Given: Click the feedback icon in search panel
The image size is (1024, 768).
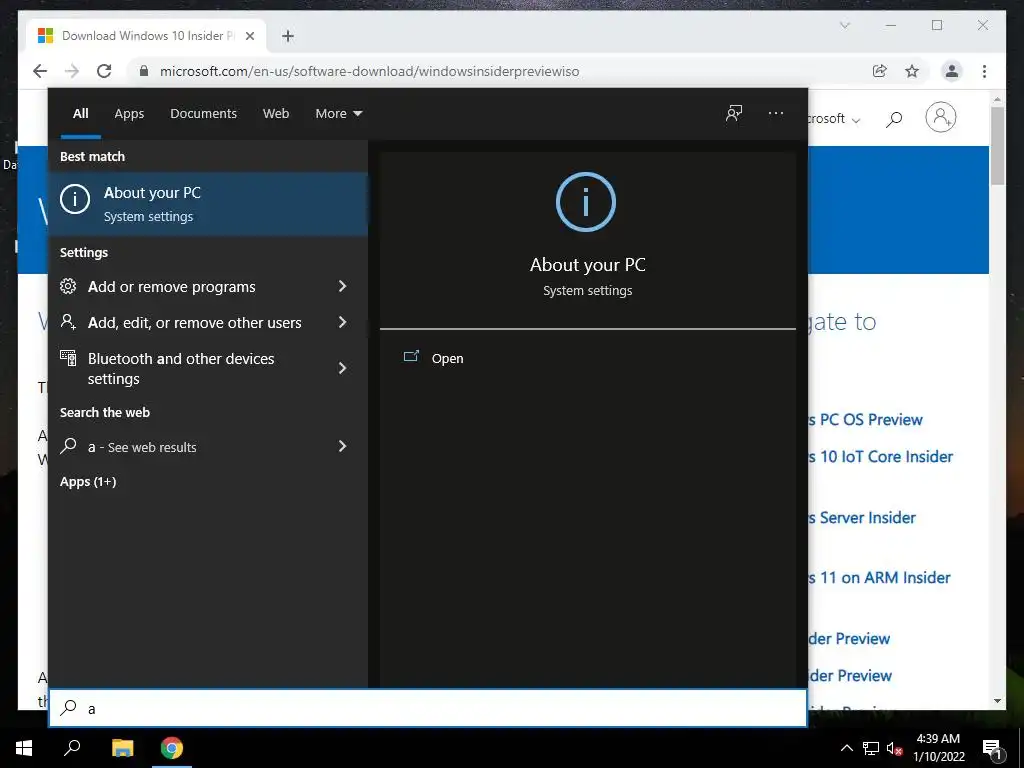Looking at the screenshot, I should point(734,114).
